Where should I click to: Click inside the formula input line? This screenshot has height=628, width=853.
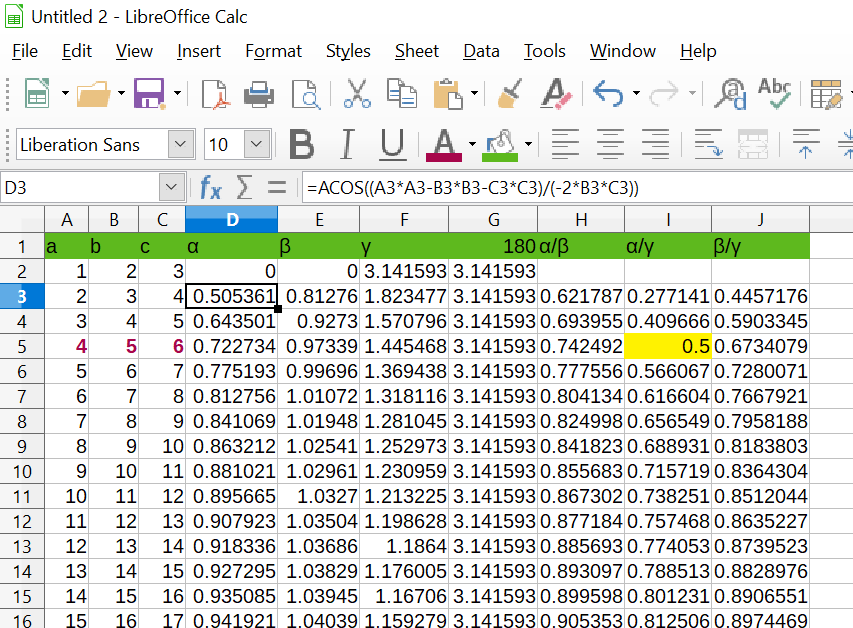point(577,188)
